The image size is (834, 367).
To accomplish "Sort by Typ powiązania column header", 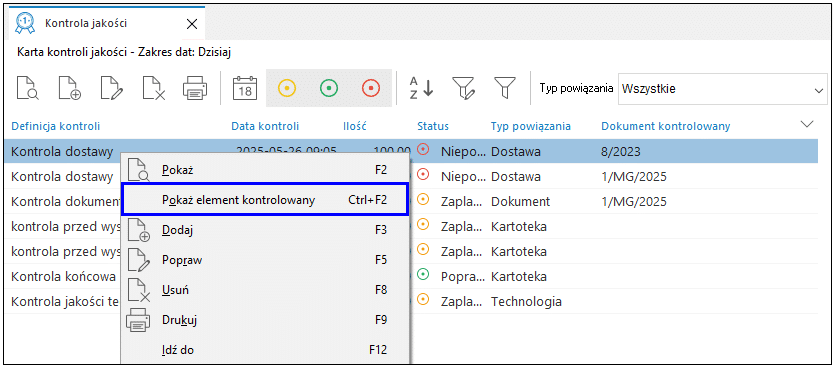I will [531, 127].
